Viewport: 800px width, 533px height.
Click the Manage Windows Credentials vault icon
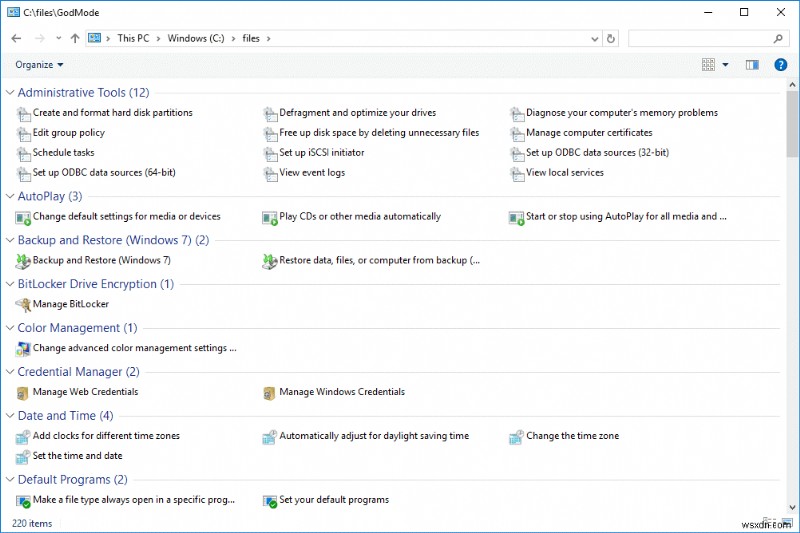pos(269,393)
